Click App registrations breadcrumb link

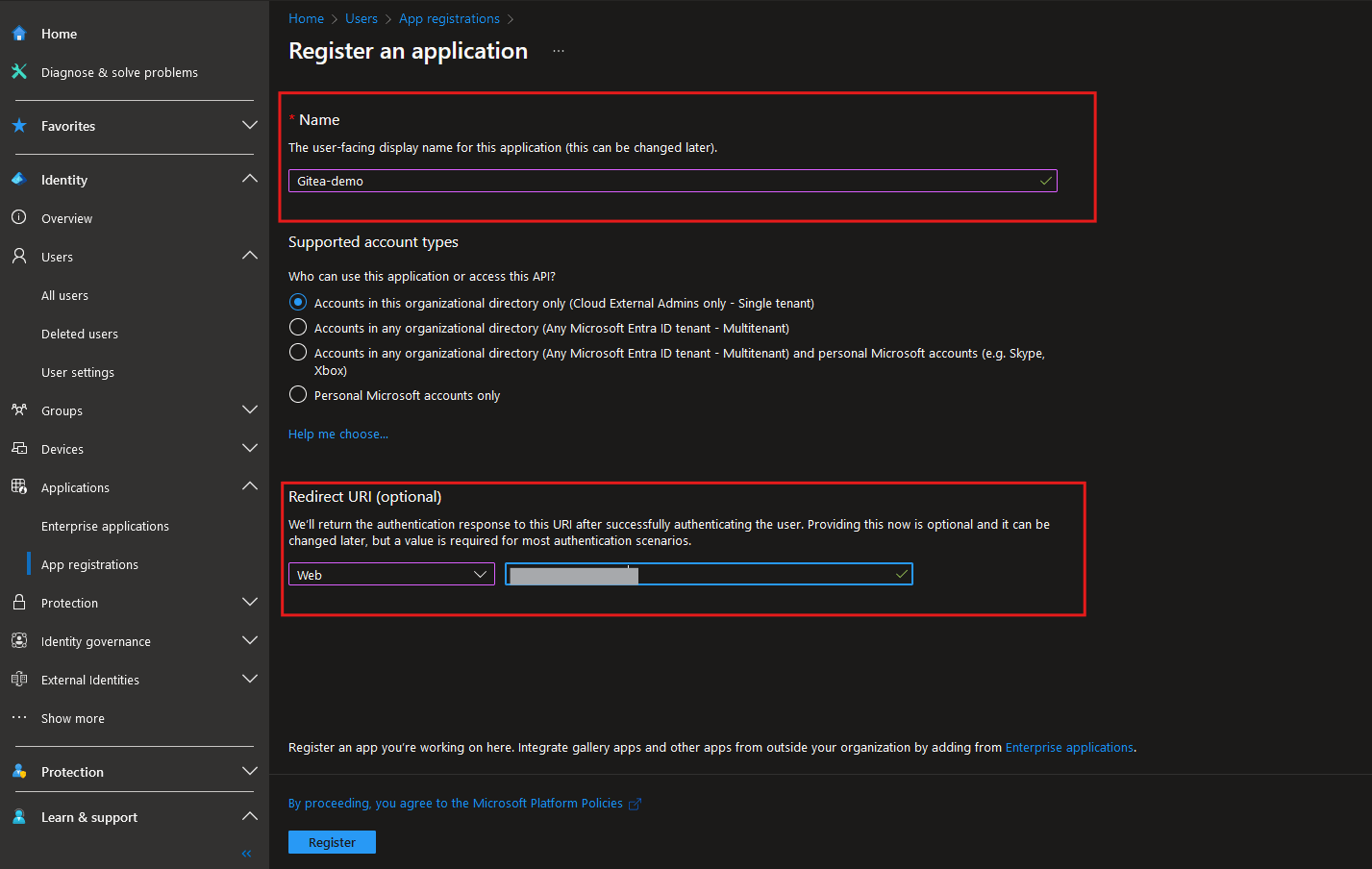[449, 18]
